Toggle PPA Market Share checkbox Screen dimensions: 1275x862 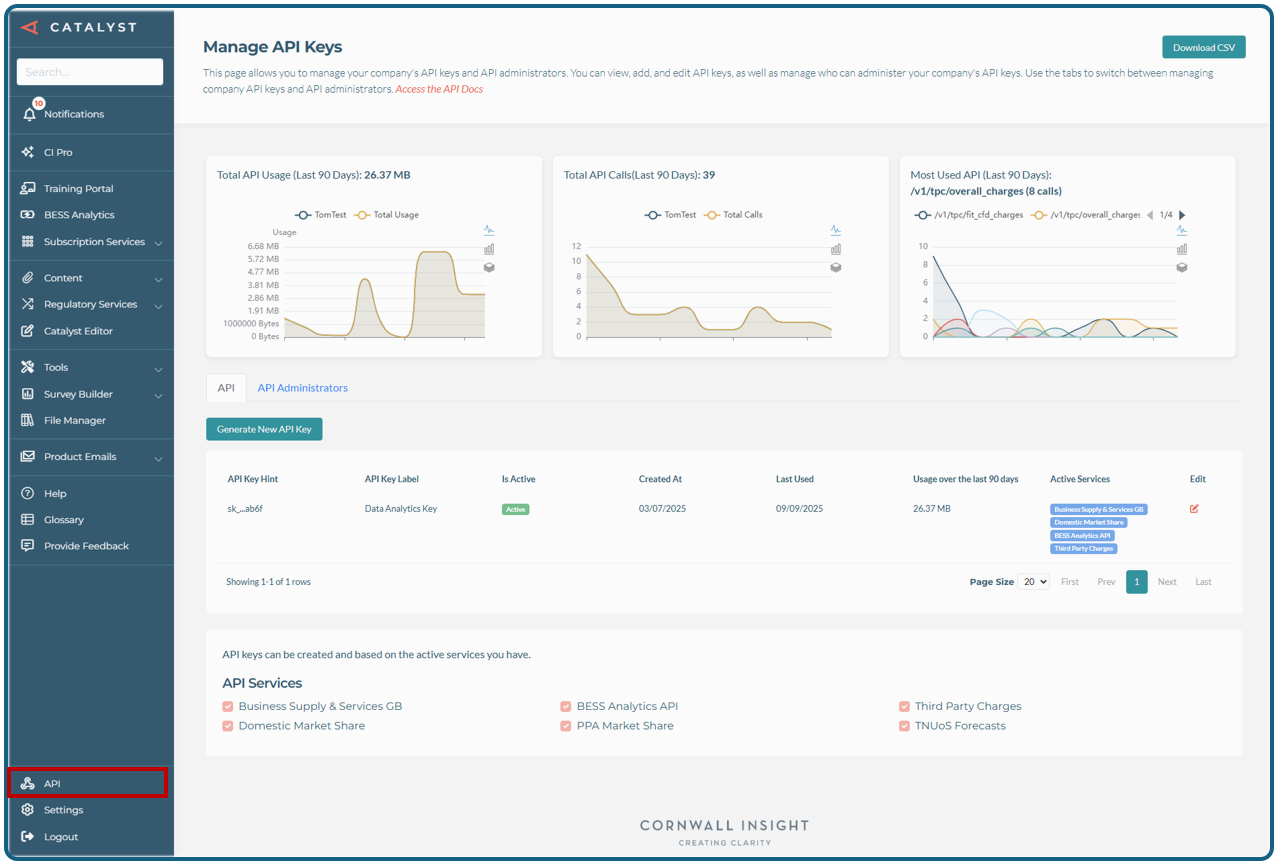(566, 726)
